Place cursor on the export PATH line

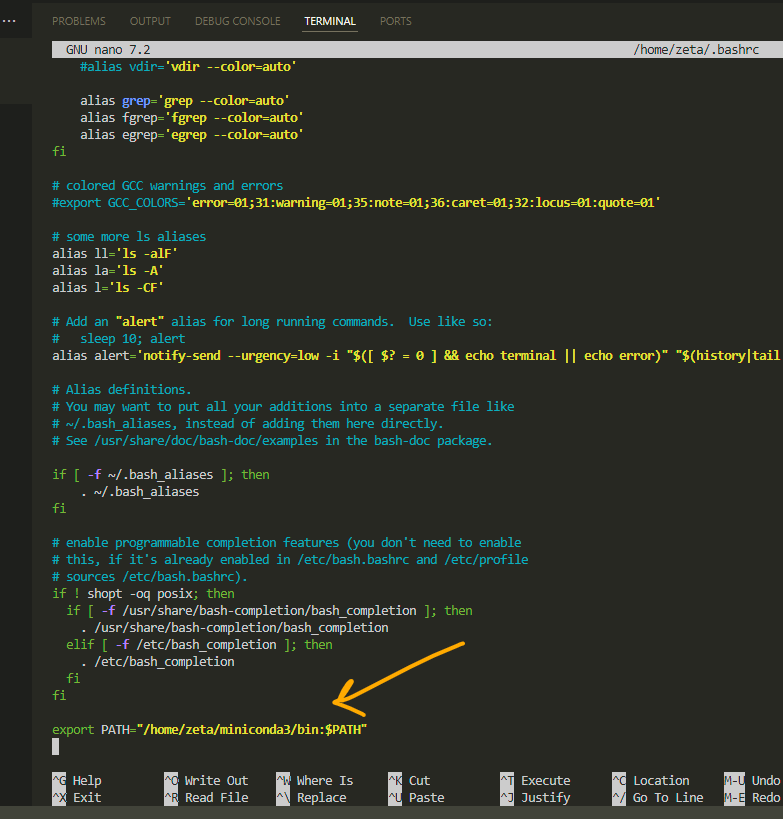tap(210, 730)
